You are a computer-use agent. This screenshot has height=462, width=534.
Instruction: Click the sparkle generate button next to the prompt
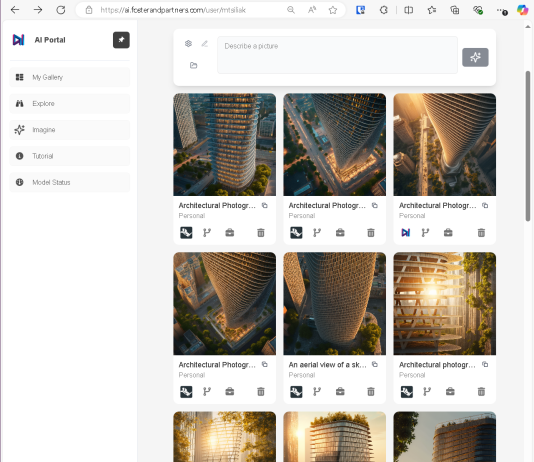point(475,57)
